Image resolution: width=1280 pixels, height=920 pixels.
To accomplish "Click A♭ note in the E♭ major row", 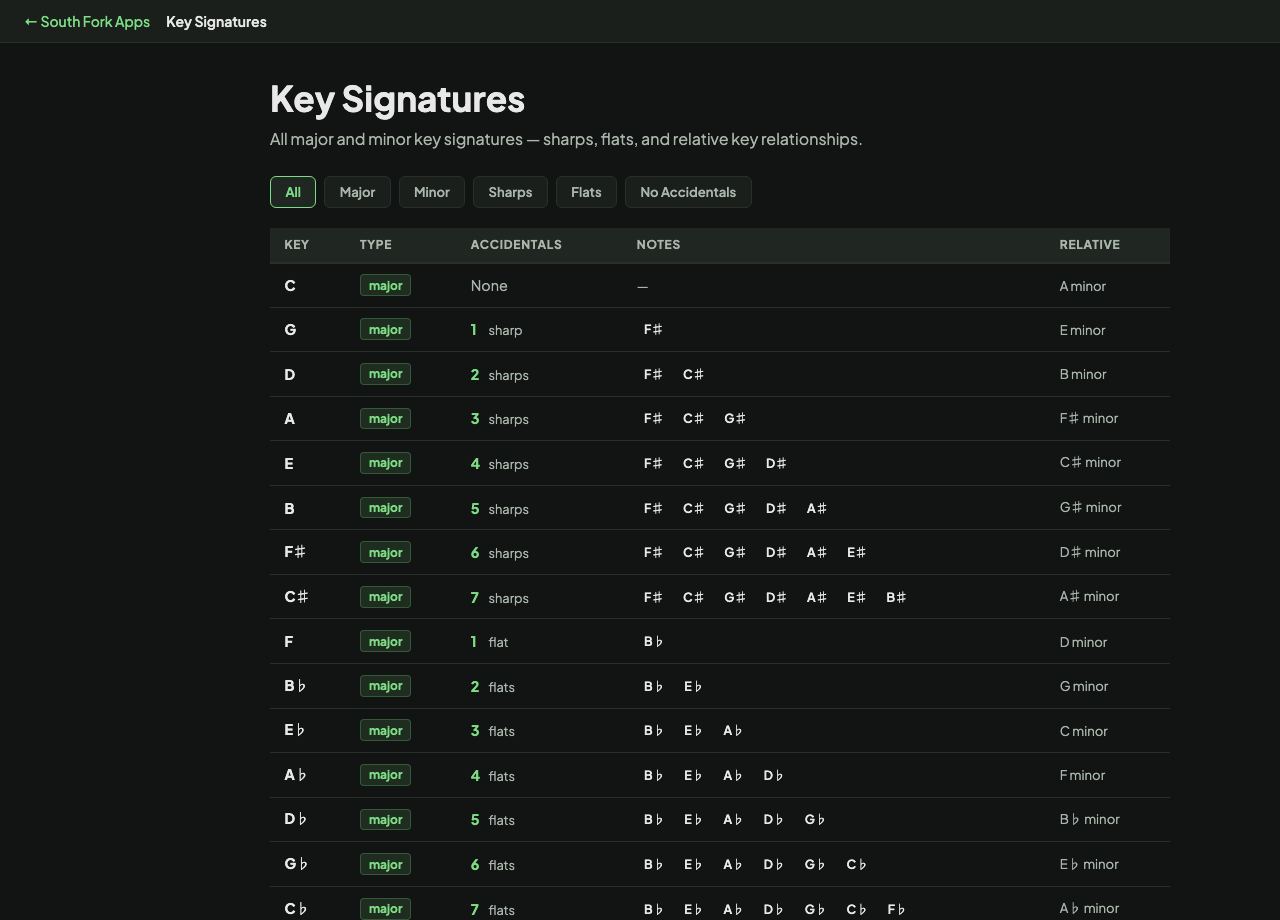I will click(x=733, y=731).
